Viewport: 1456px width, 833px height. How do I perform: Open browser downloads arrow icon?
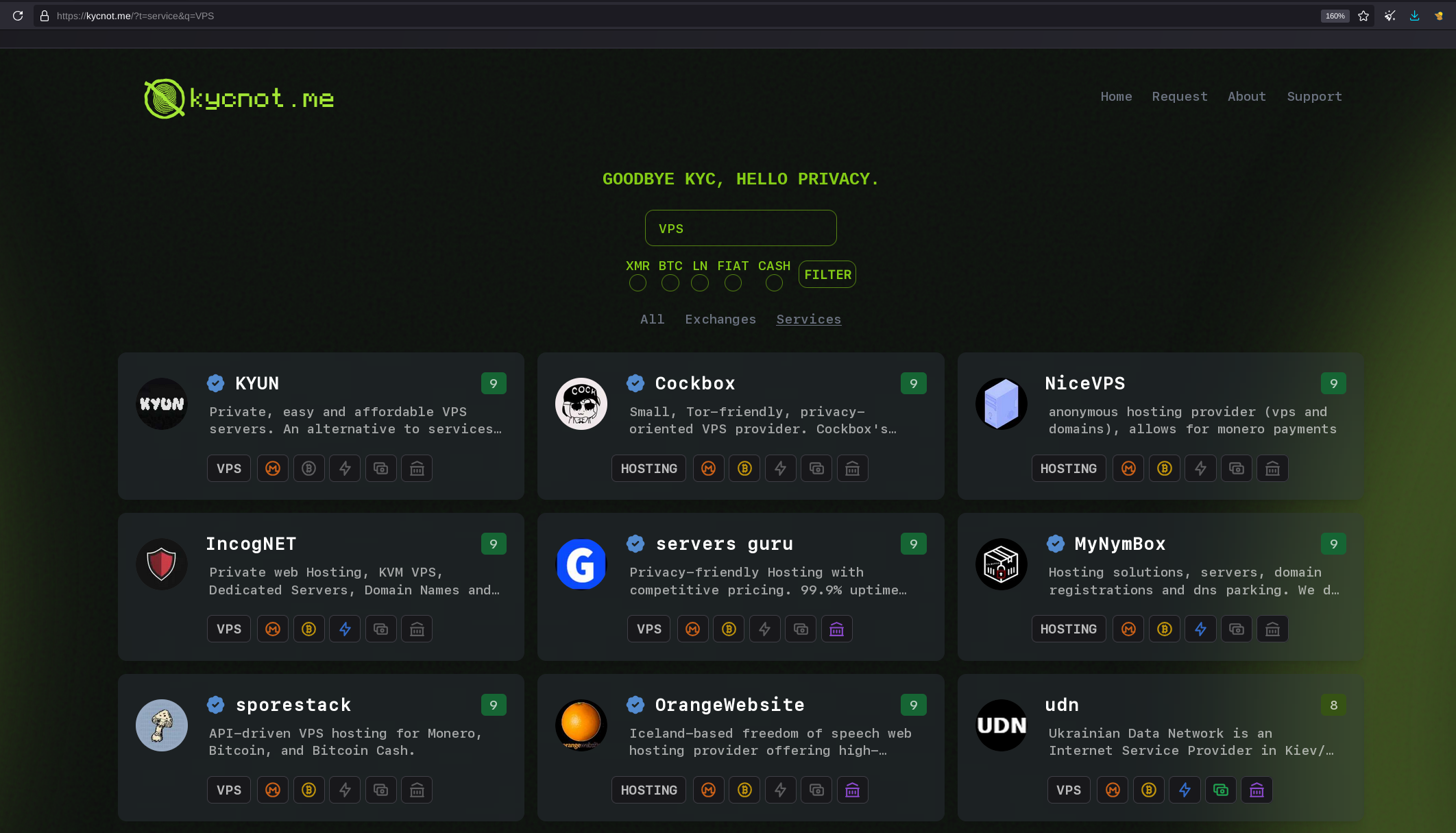click(1414, 16)
